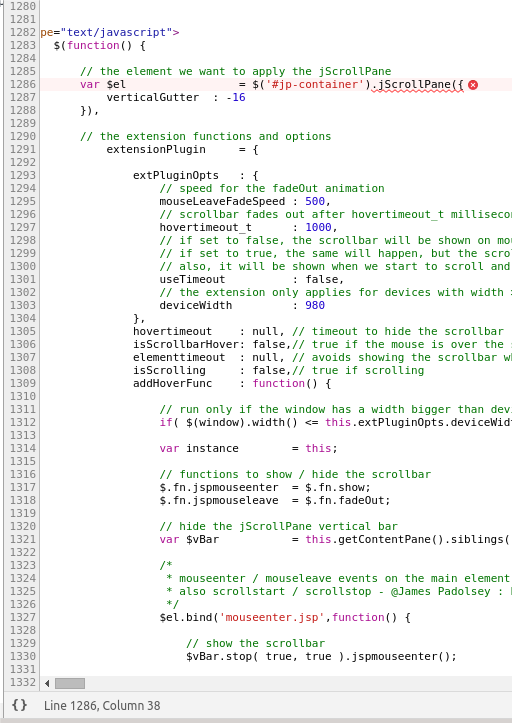Viewport: 512px width, 723px height.
Task: Click line number 1321 in the gutter
Action: 22,539
